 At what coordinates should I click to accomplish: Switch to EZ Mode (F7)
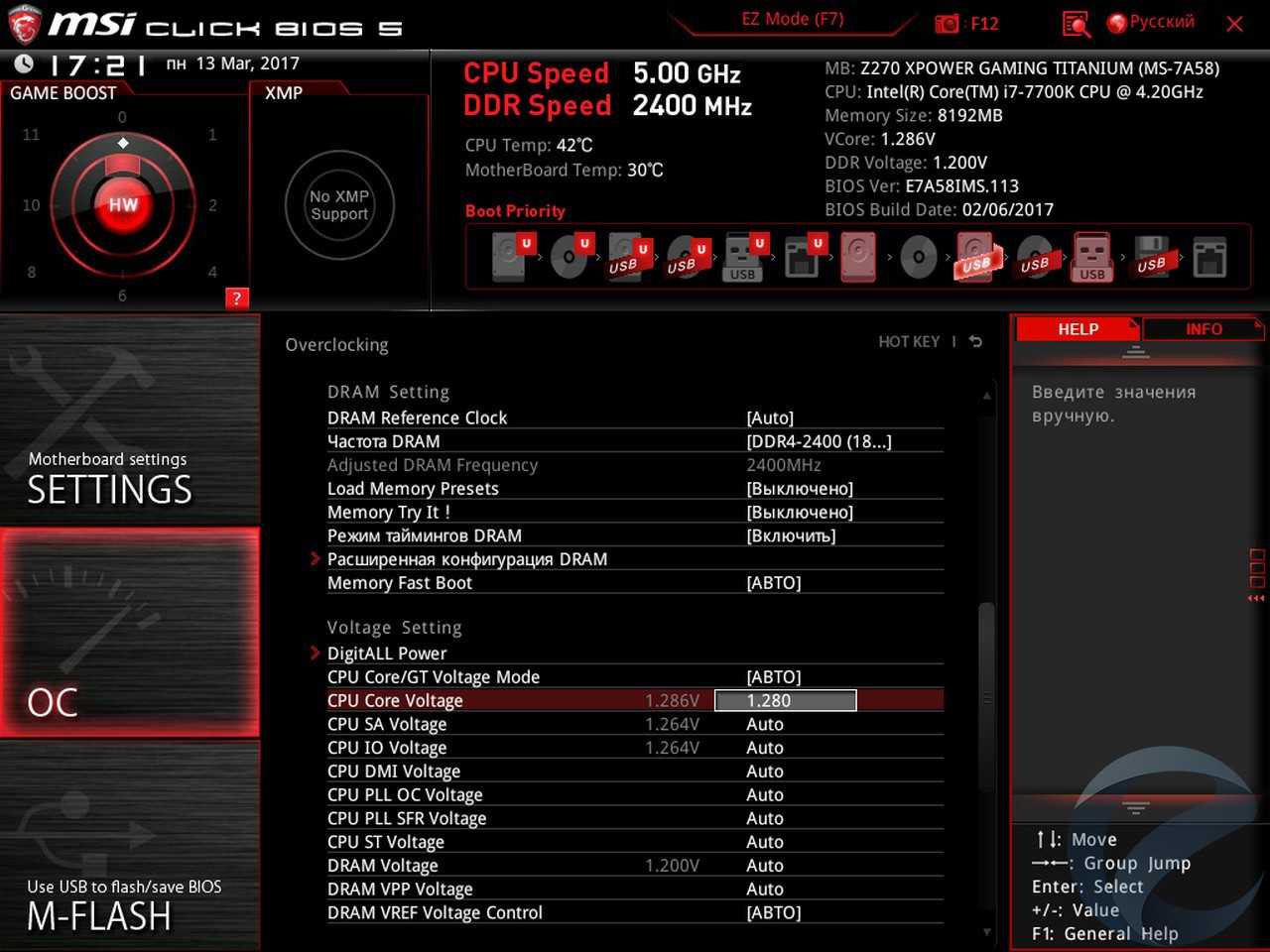[x=792, y=20]
